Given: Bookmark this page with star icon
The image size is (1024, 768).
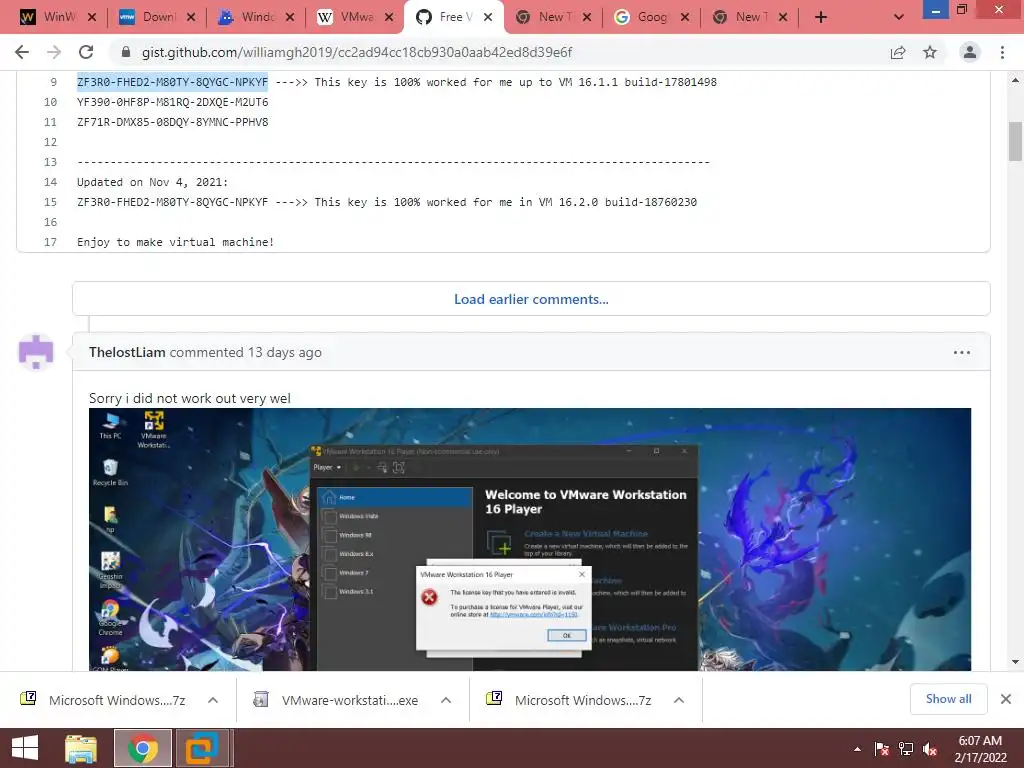Looking at the screenshot, I should 930,52.
